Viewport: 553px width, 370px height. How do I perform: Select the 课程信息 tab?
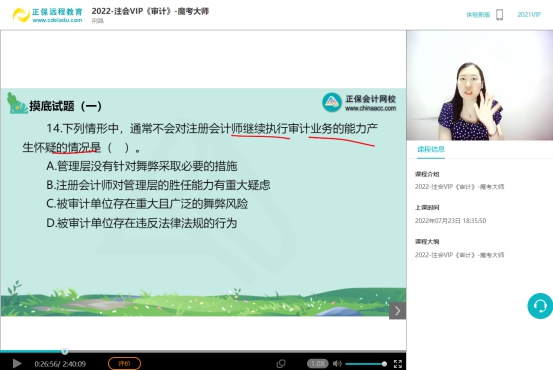tap(431, 149)
